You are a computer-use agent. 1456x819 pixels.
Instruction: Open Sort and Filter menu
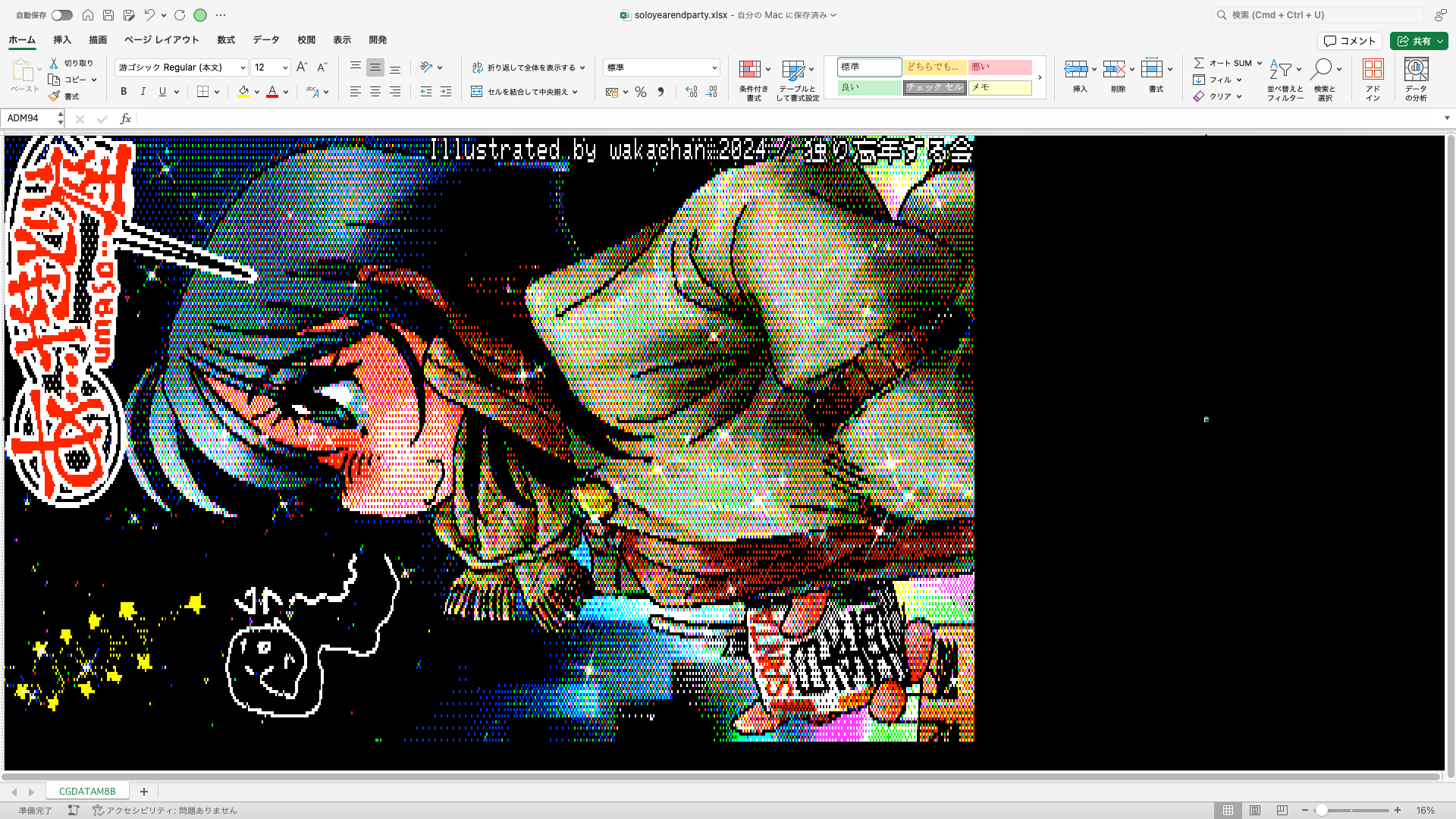coord(1285,79)
